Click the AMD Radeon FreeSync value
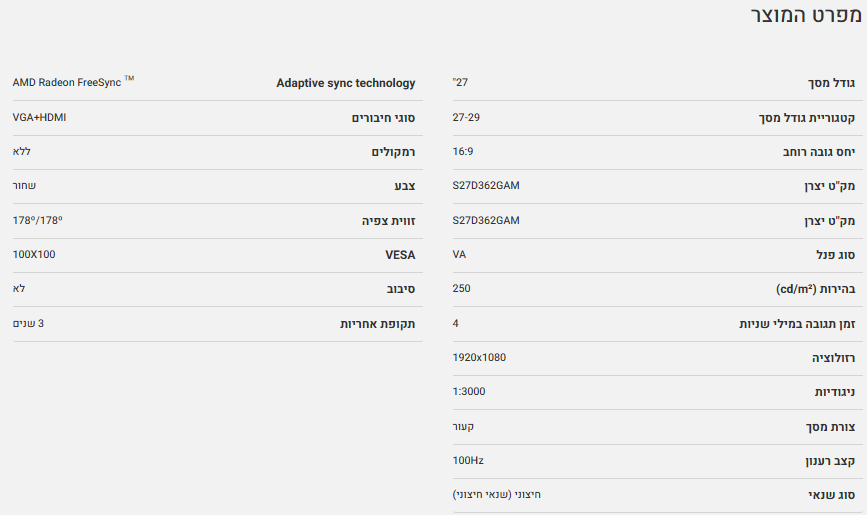Viewport: 867px width, 515px height. pyautogui.click(x=72, y=82)
